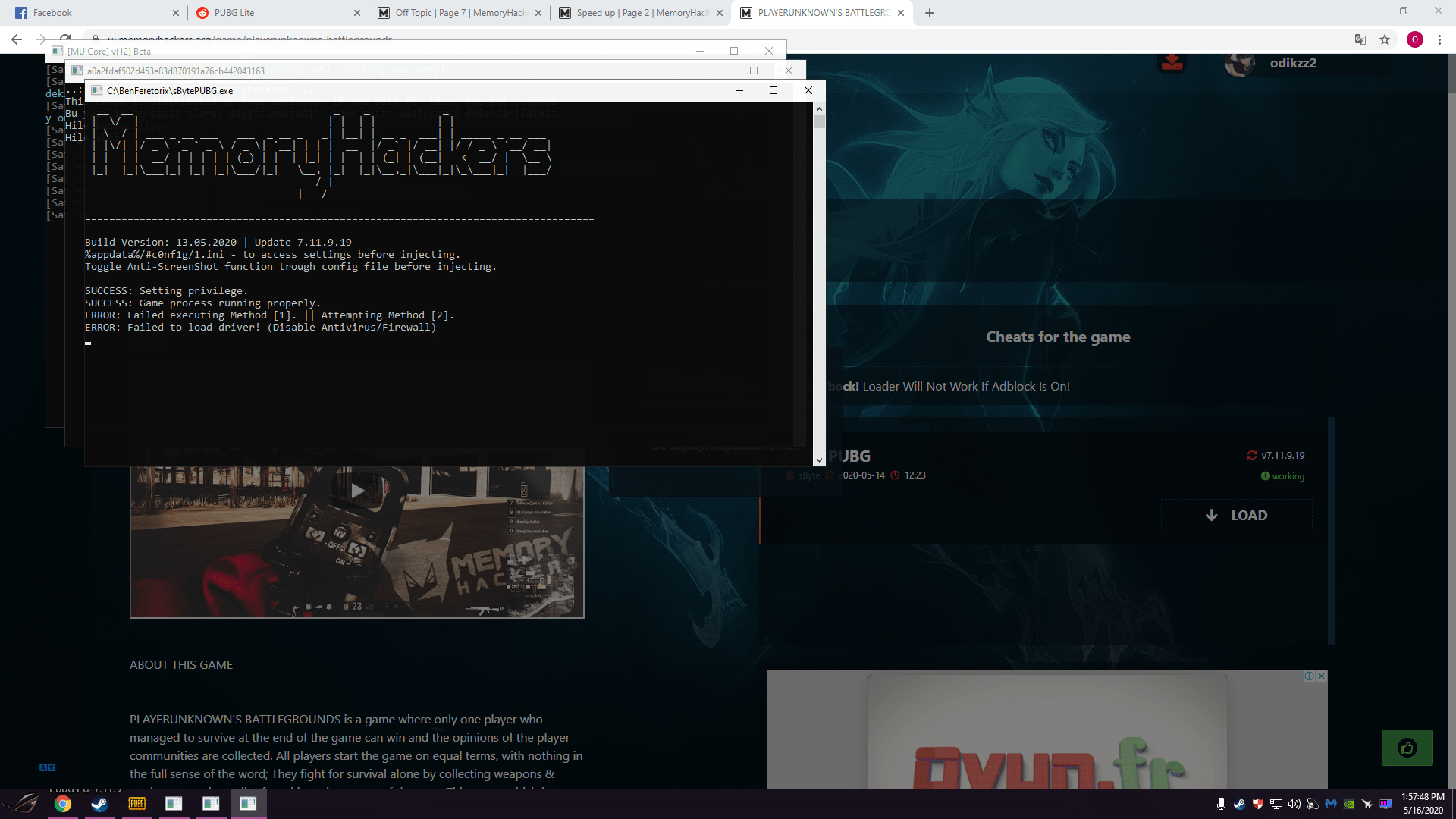This screenshot has width=1456, height=819.
Task: Click the sBytePUBG.exe console title icon
Action: (x=97, y=90)
